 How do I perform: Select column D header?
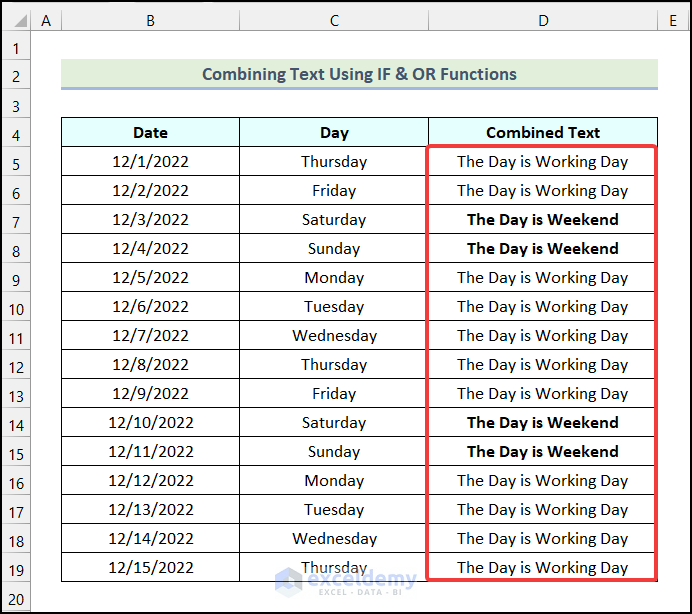pyautogui.click(x=543, y=20)
